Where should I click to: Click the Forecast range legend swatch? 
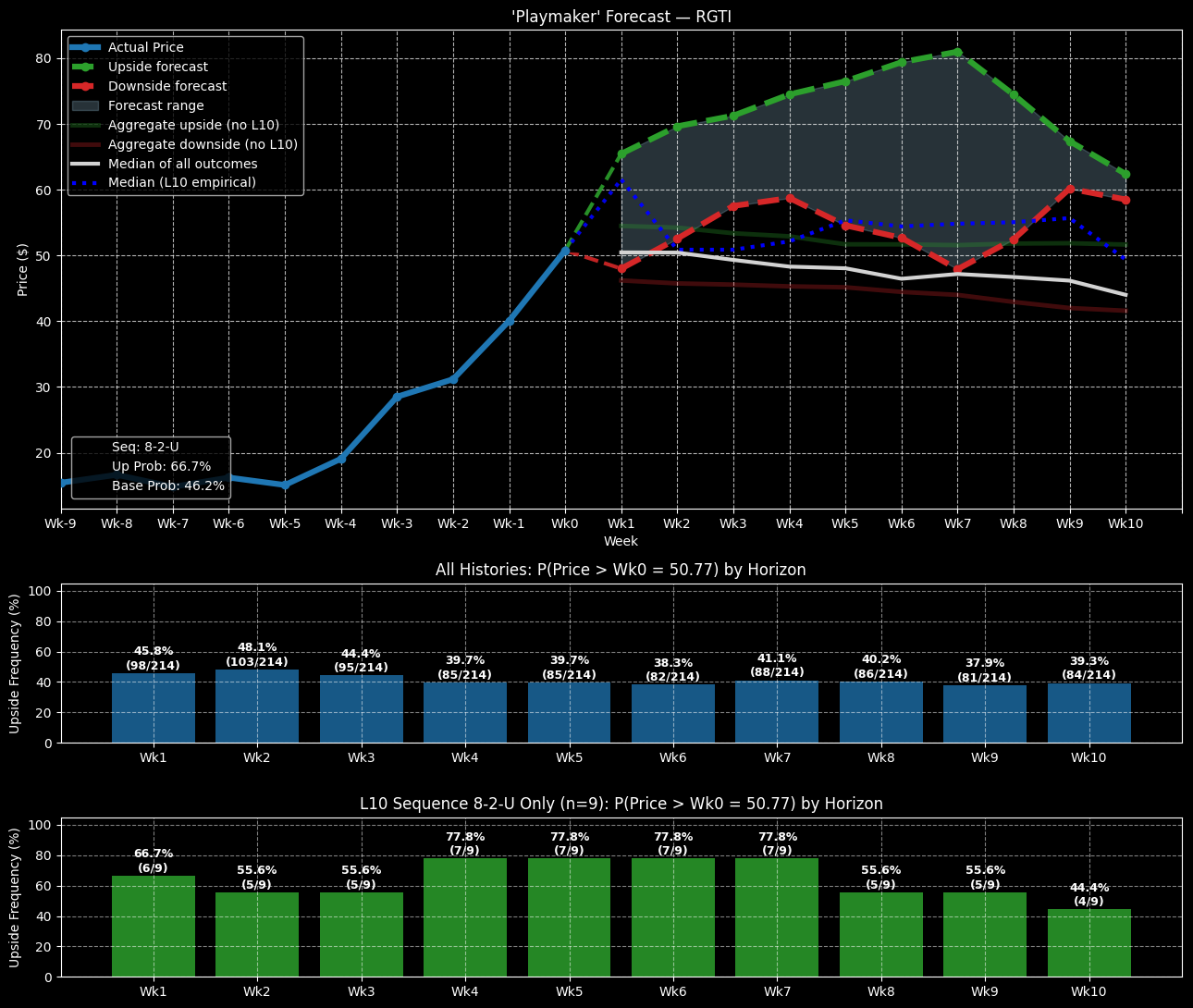(x=86, y=105)
